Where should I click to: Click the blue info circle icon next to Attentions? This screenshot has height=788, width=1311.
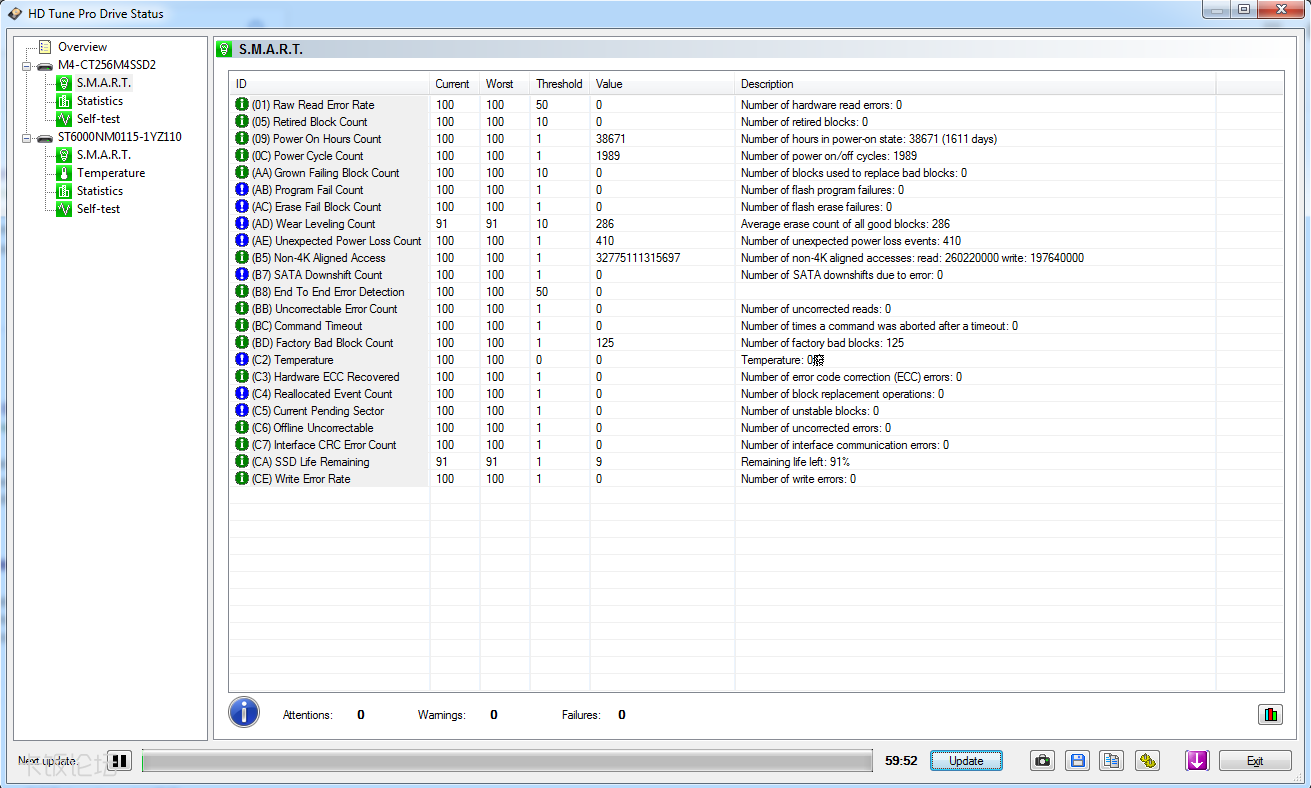coord(244,713)
